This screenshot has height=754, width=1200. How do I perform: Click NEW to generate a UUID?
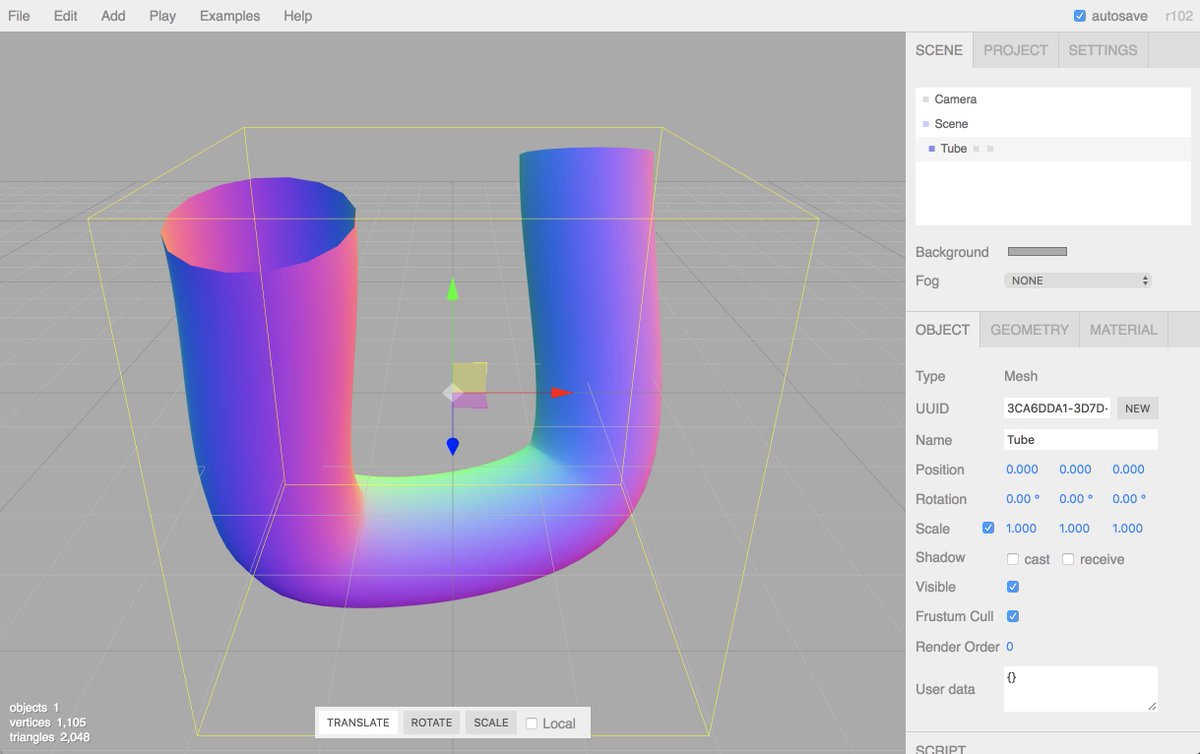1137,408
